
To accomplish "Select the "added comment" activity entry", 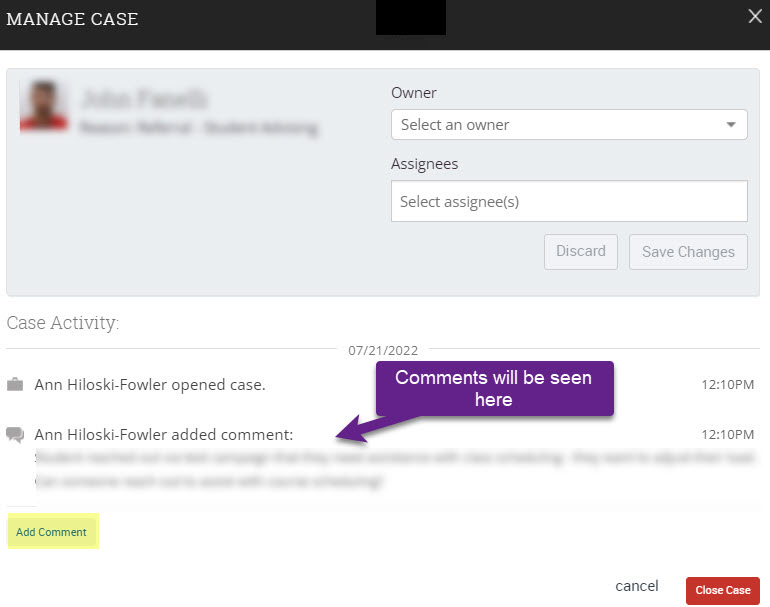I will pyautogui.click(x=164, y=435).
